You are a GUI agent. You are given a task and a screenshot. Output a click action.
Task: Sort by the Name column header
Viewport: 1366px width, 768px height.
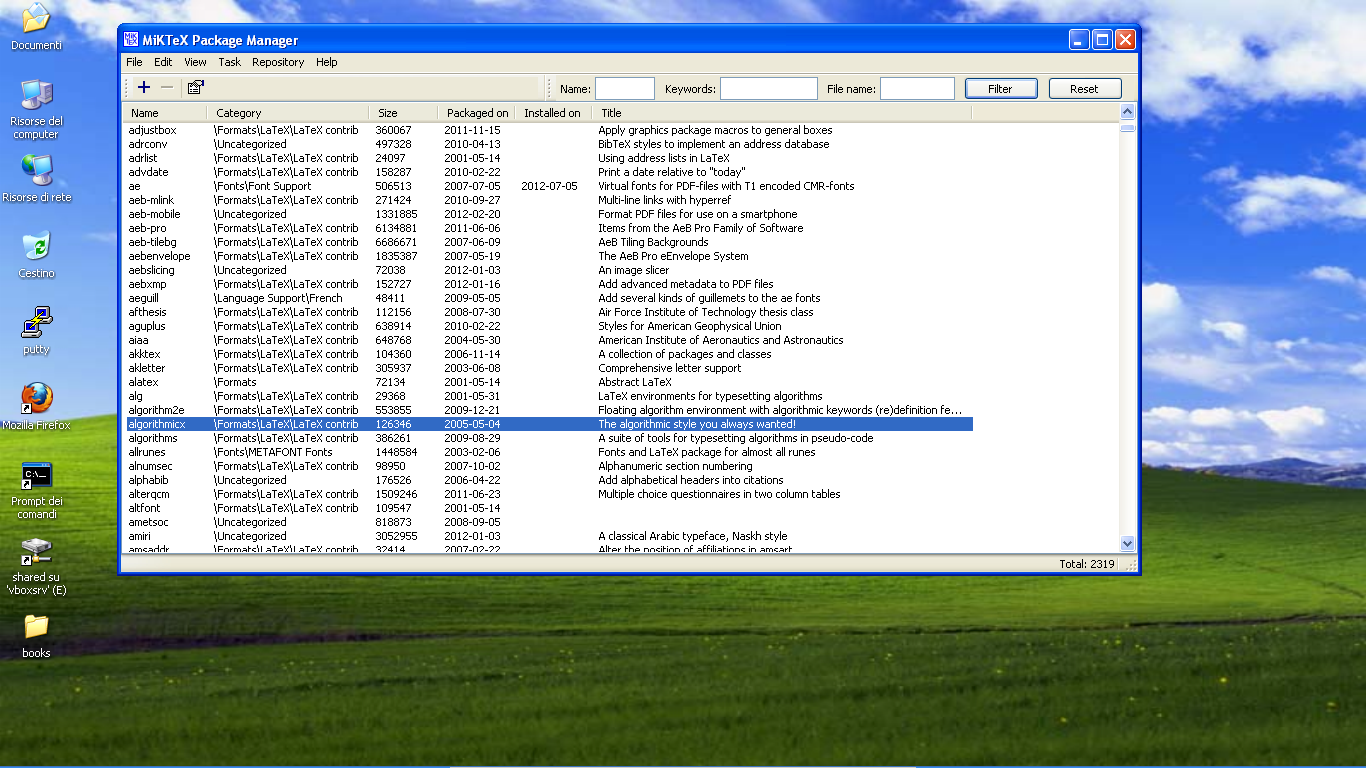pos(165,113)
